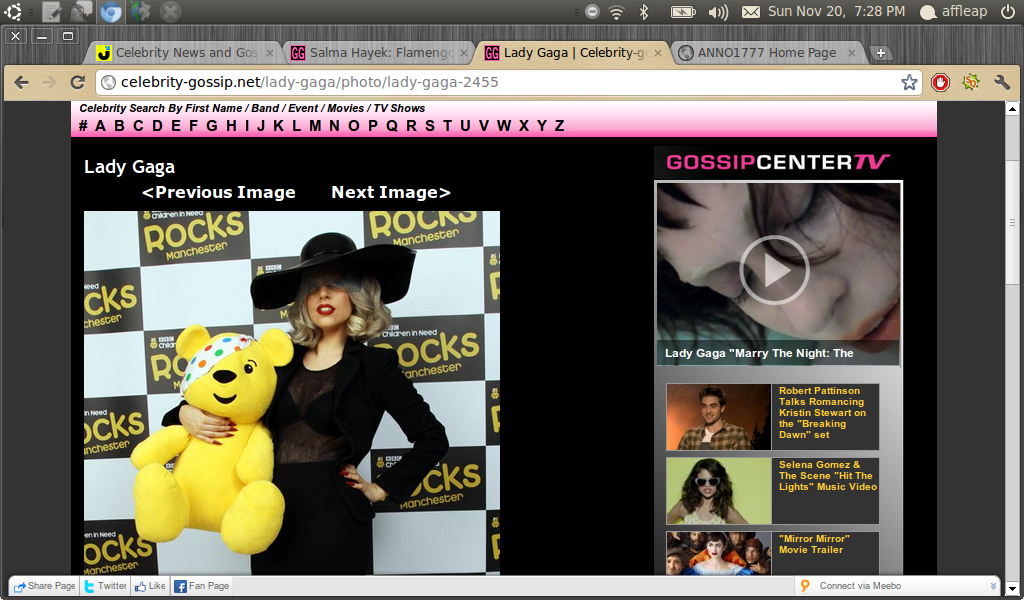
Task: Check the battery status indicator
Action: pyautogui.click(x=683, y=11)
